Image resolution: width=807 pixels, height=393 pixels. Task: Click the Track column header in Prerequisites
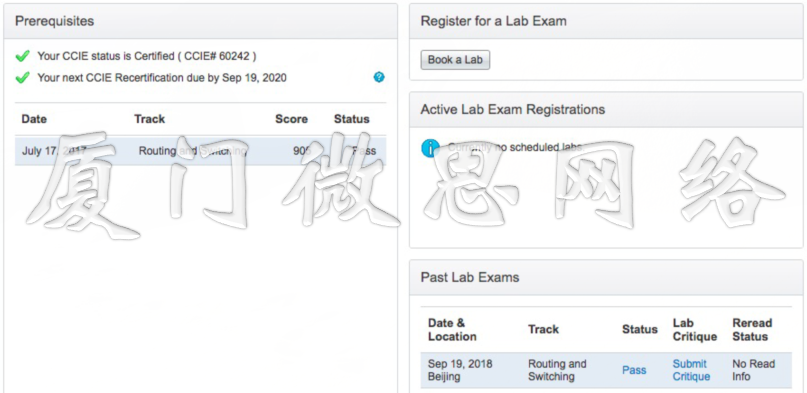[150, 119]
